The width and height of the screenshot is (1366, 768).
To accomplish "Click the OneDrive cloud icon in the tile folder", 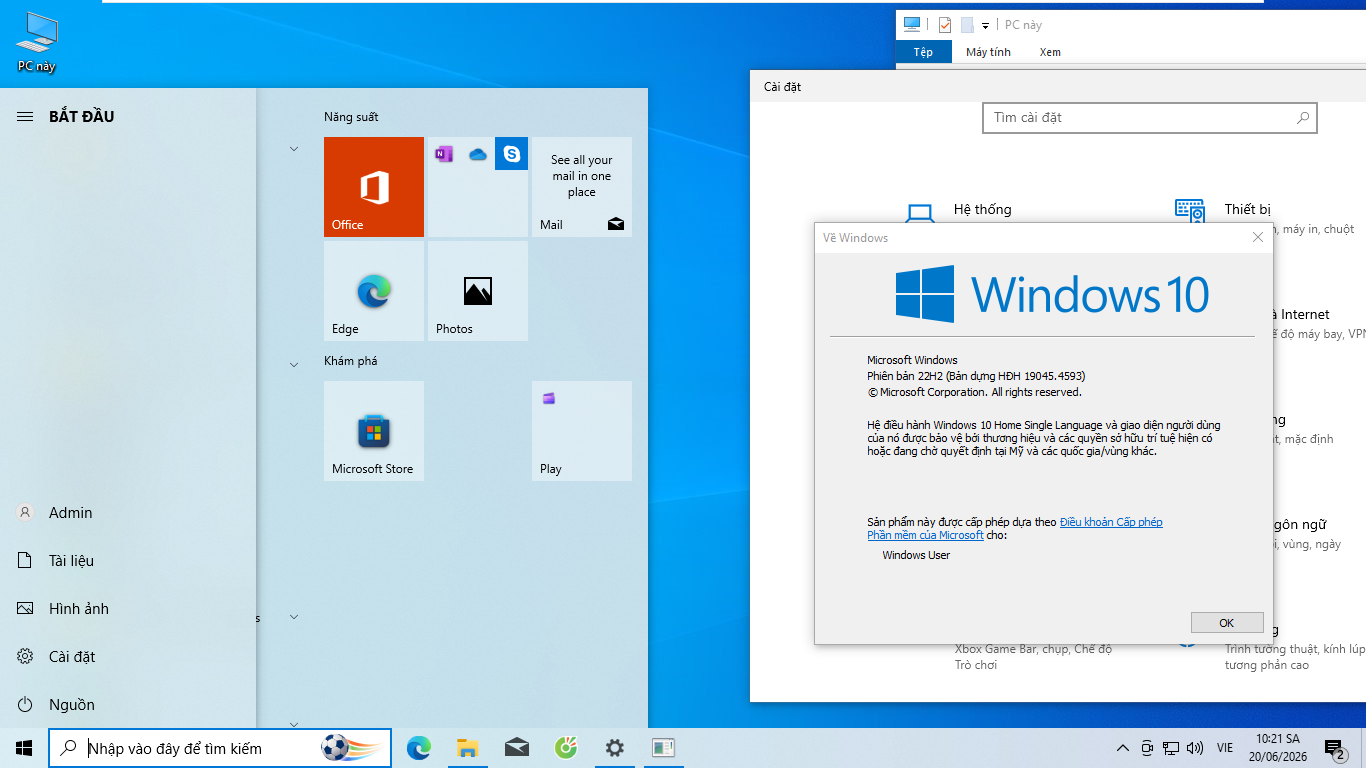I will point(478,154).
